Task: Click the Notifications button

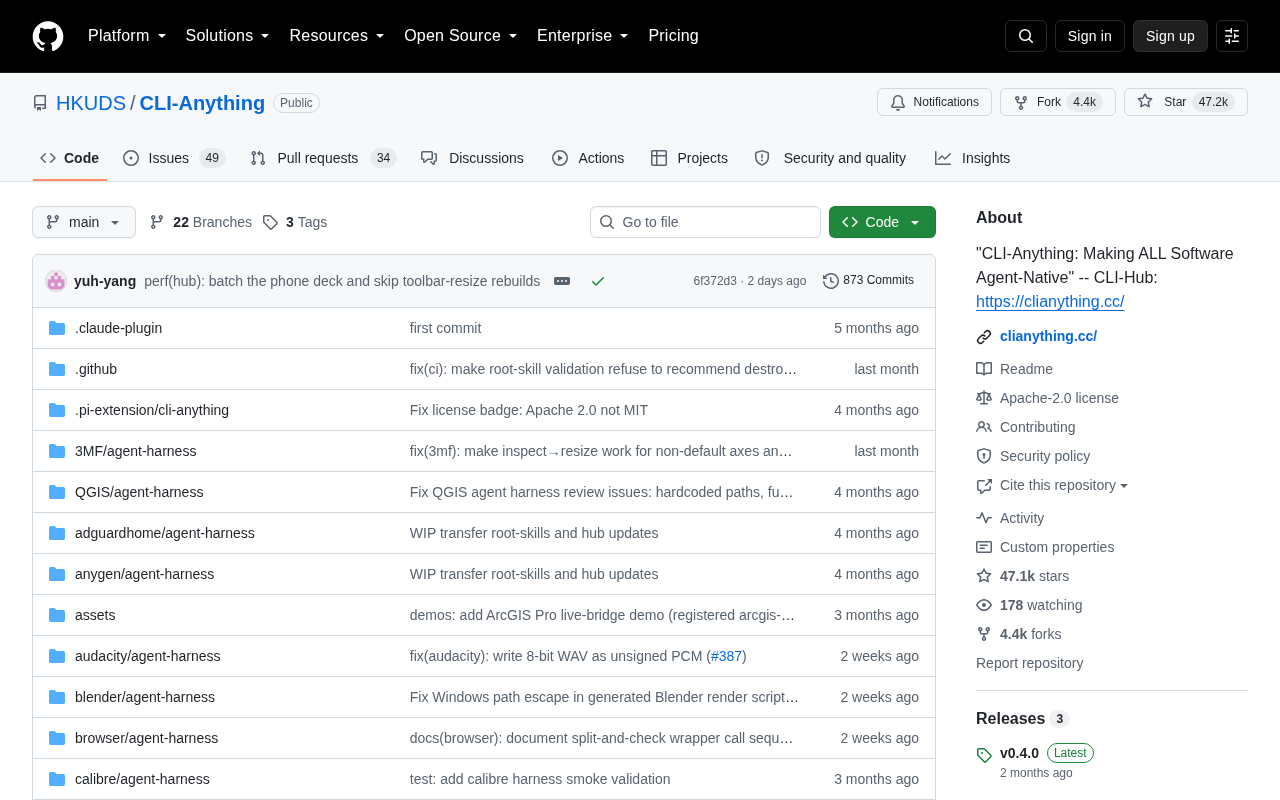Action: point(934,102)
